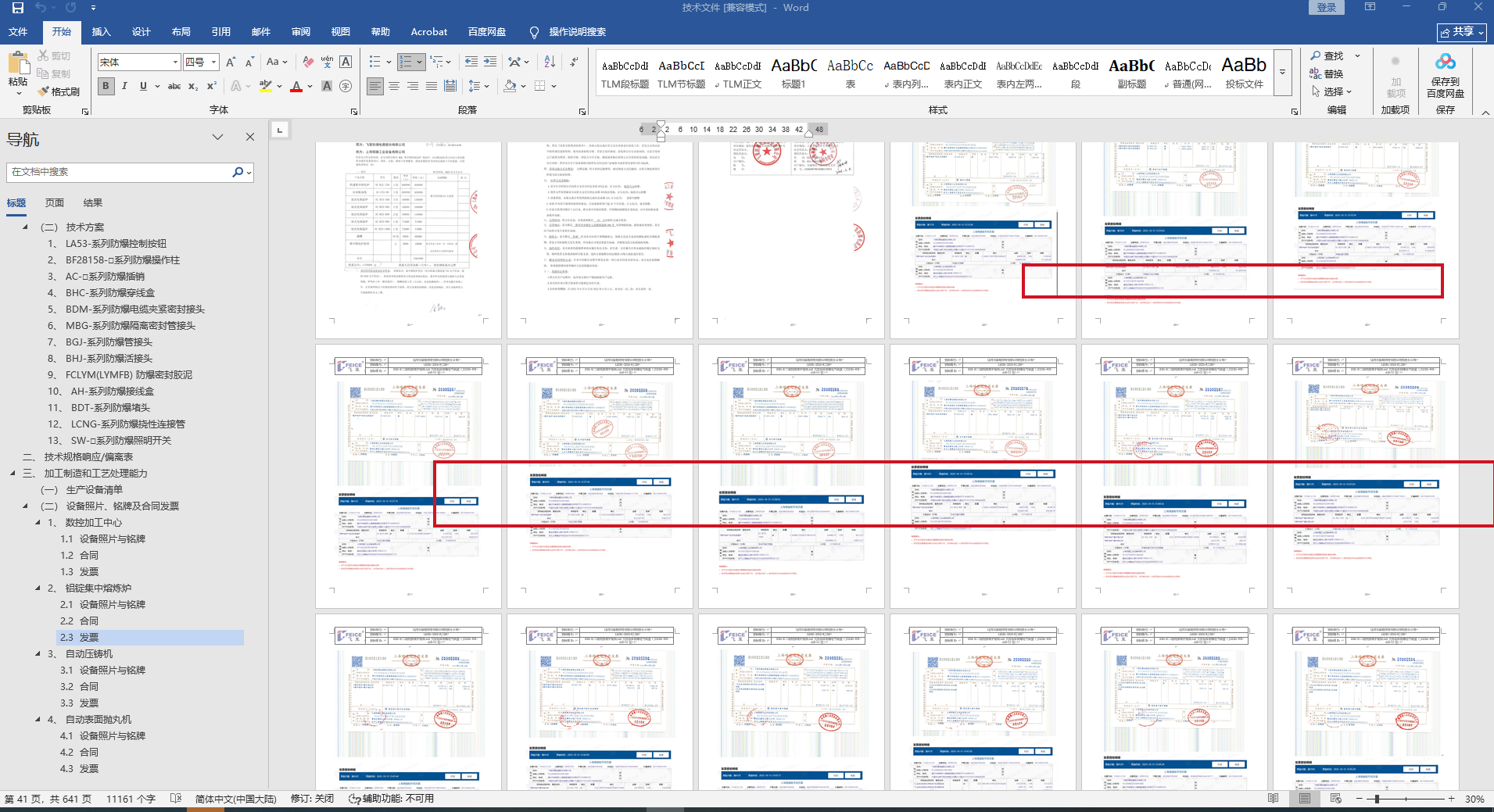Screen dimensions: 1494x812
Task: Toggle subscript formatting
Action: tap(193, 86)
